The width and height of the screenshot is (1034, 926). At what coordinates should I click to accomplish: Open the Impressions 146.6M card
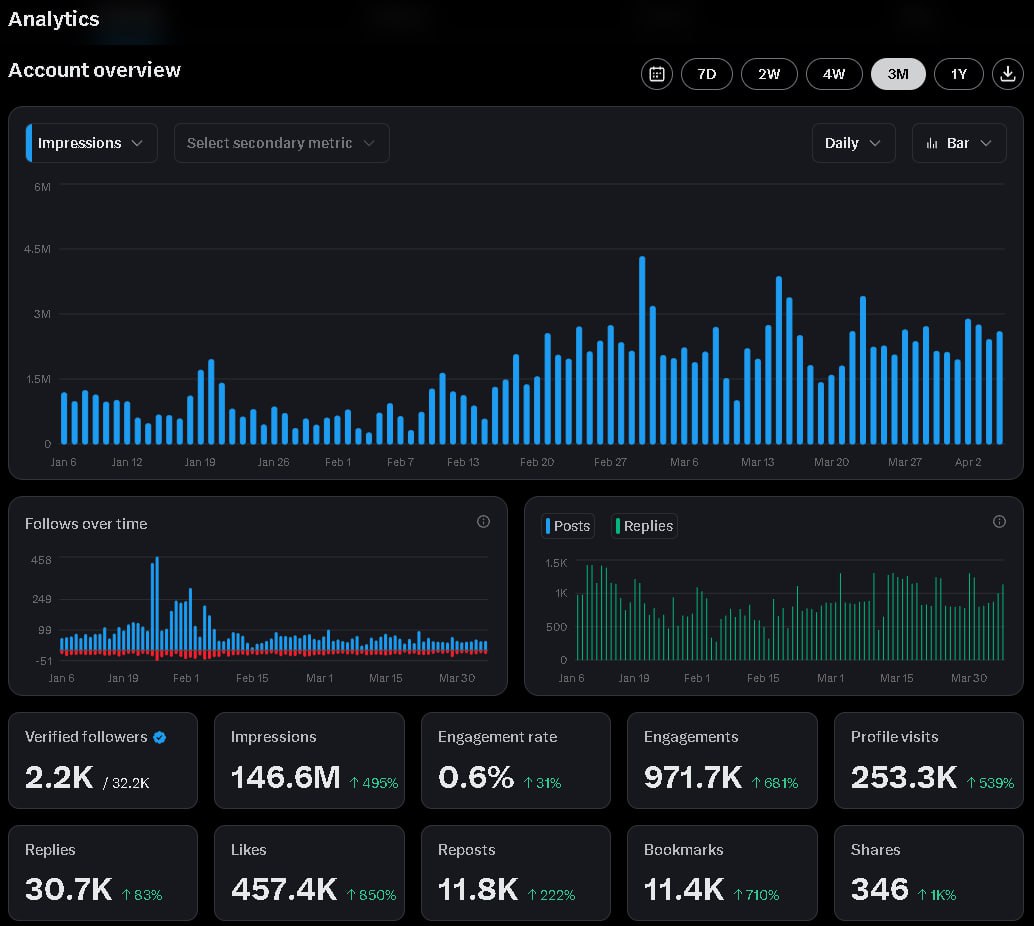coord(309,760)
